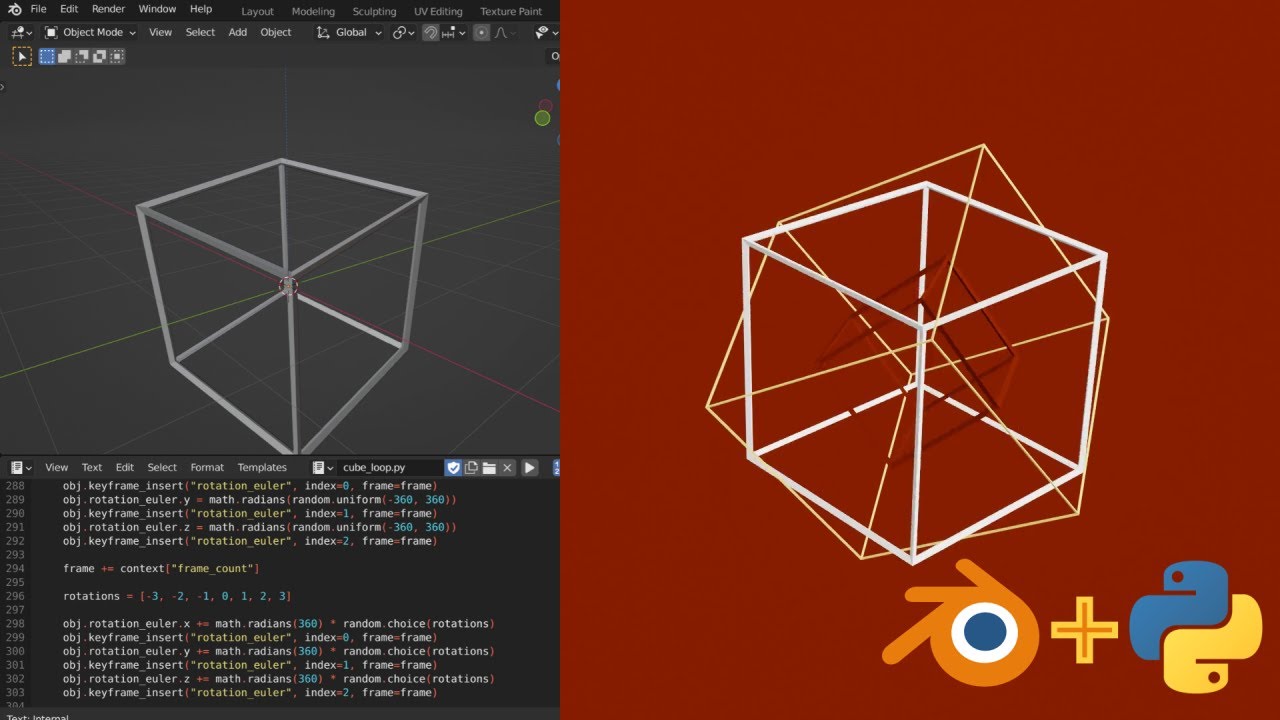
Task: Click the pivot point icon near Global selector
Action: 398,32
